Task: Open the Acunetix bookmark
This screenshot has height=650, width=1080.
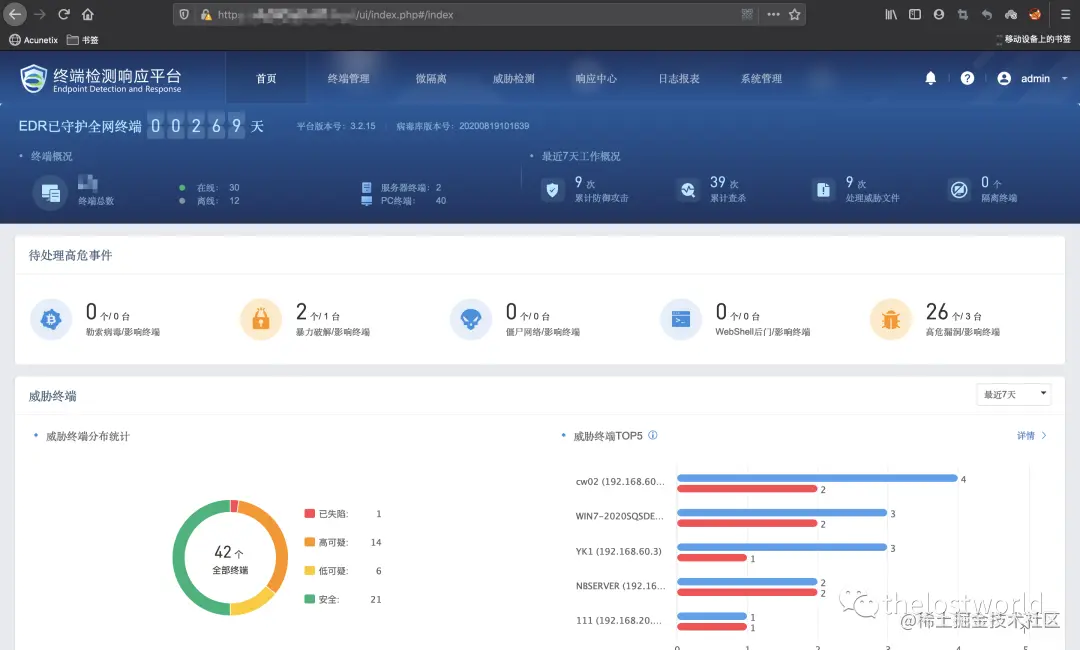Action: (x=33, y=40)
